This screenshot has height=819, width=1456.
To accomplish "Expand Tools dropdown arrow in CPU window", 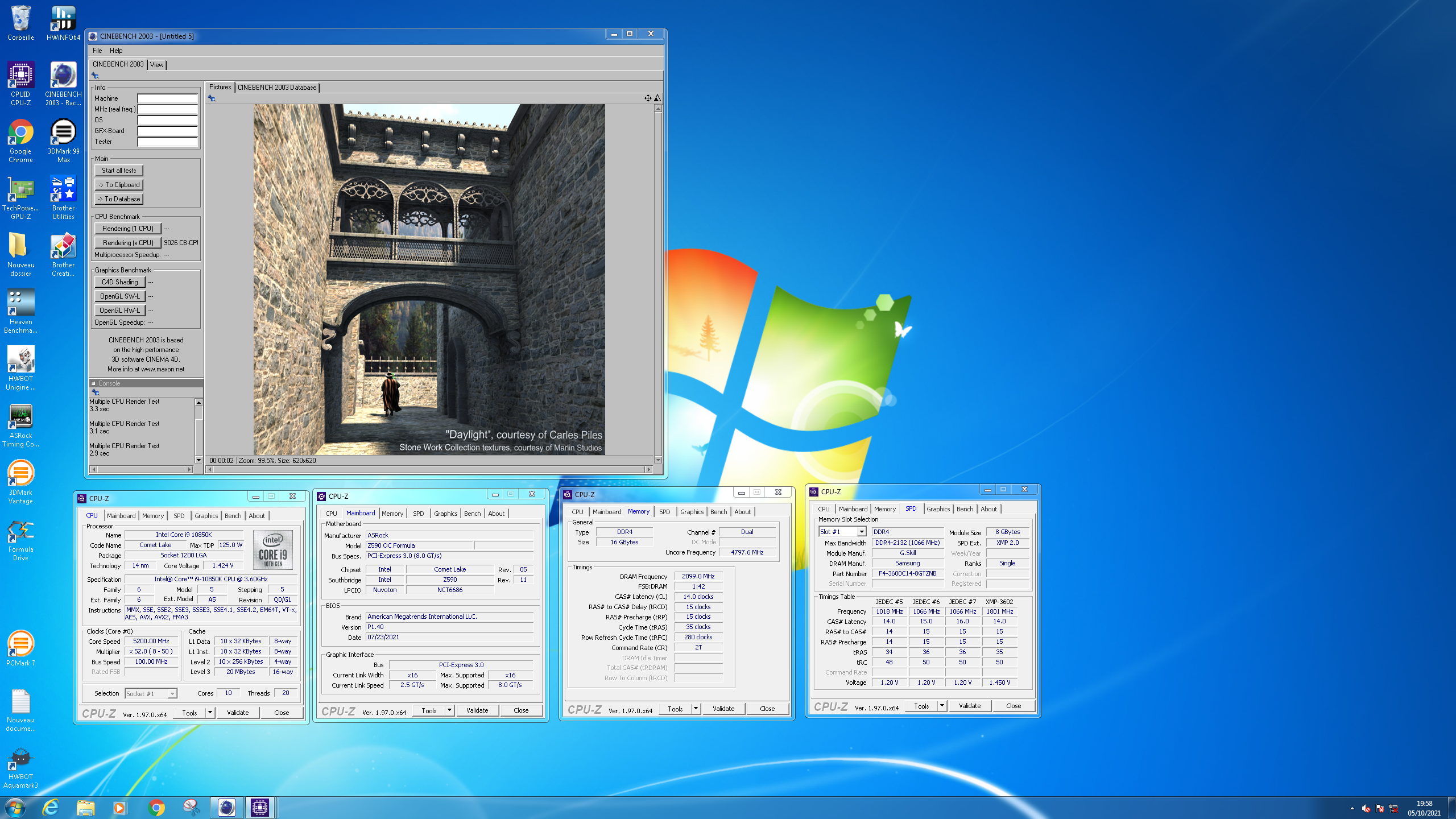I will pos(210,712).
